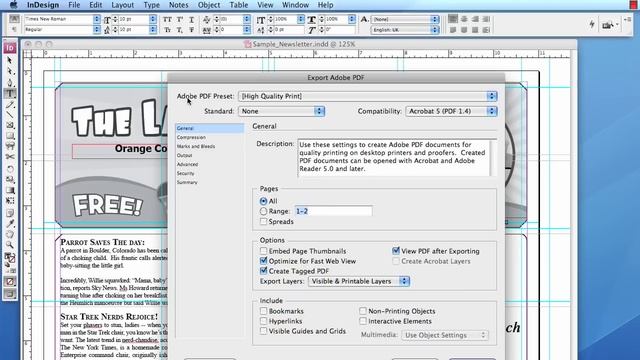Viewport: 640px width, 360px height.
Task: Check the Hyperlinks include option
Action: point(263,321)
